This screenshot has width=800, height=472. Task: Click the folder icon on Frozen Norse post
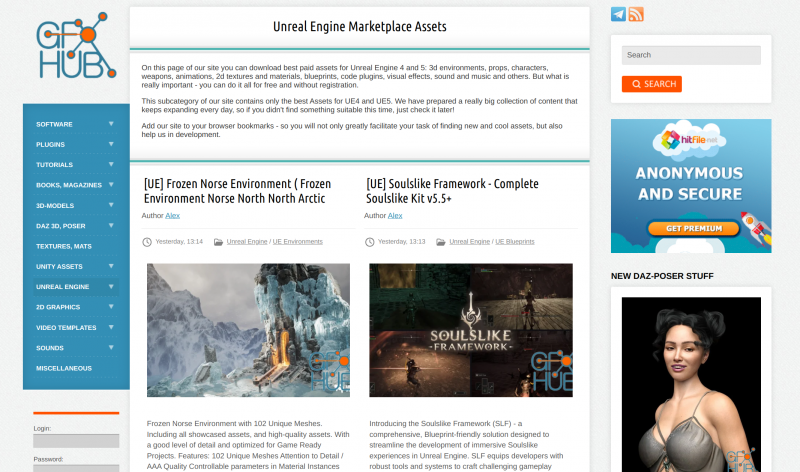[217, 241]
